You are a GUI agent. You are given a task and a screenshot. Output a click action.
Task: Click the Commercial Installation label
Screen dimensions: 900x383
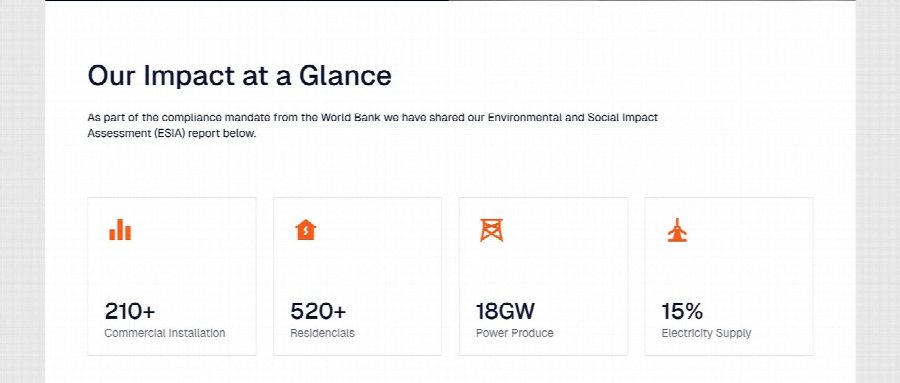(165, 333)
